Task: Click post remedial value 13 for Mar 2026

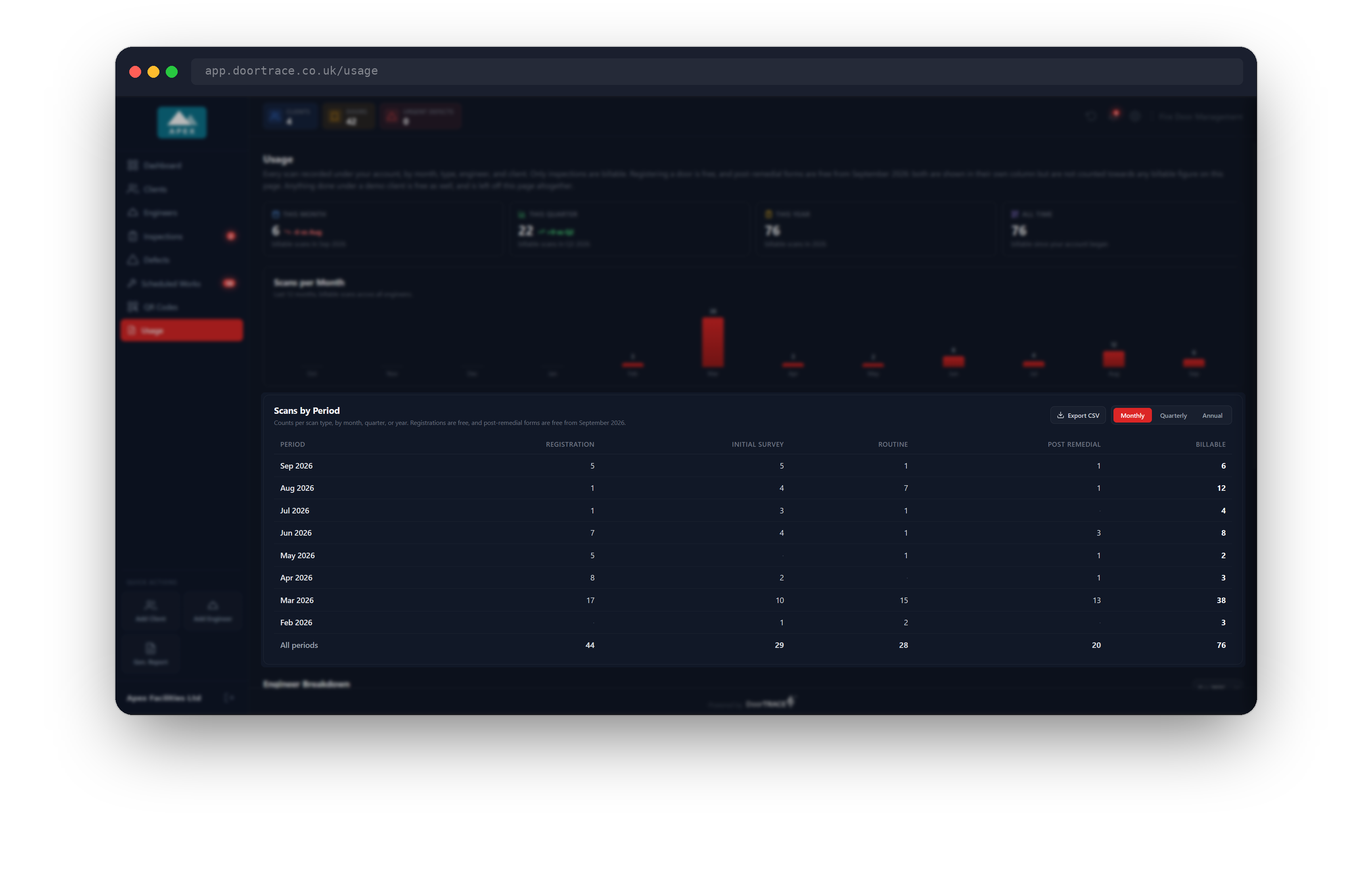Action: click(1096, 600)
